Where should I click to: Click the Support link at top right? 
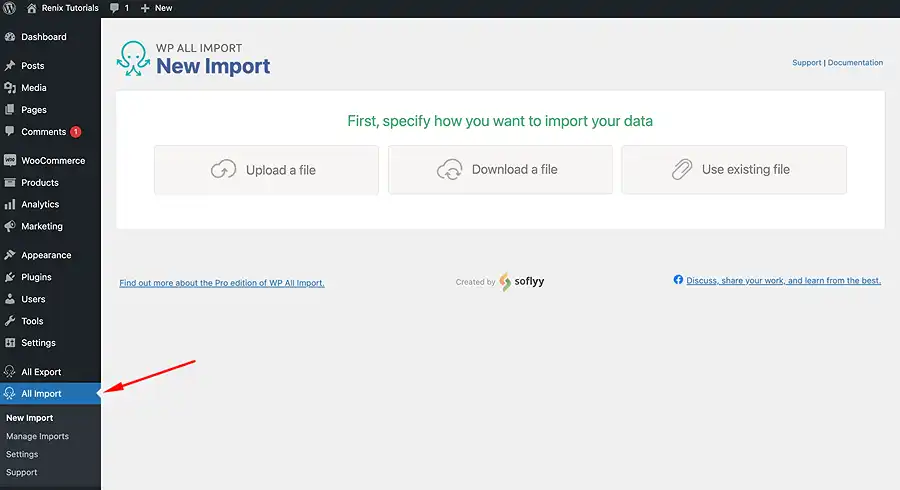pyautogui.click(x=806, y=63)
